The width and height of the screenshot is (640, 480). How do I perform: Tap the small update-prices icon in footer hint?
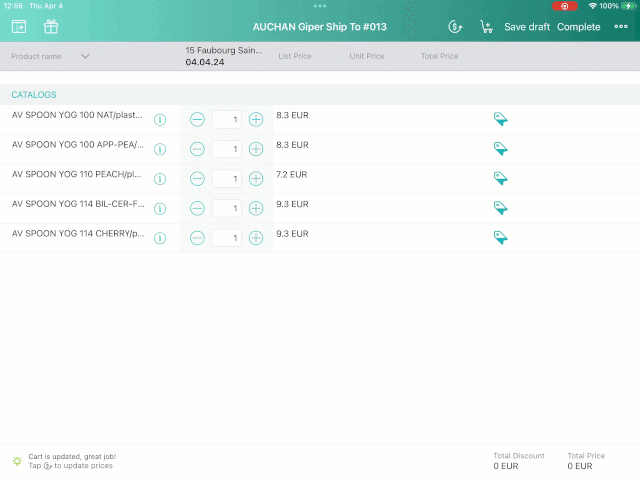click(48, 466)
